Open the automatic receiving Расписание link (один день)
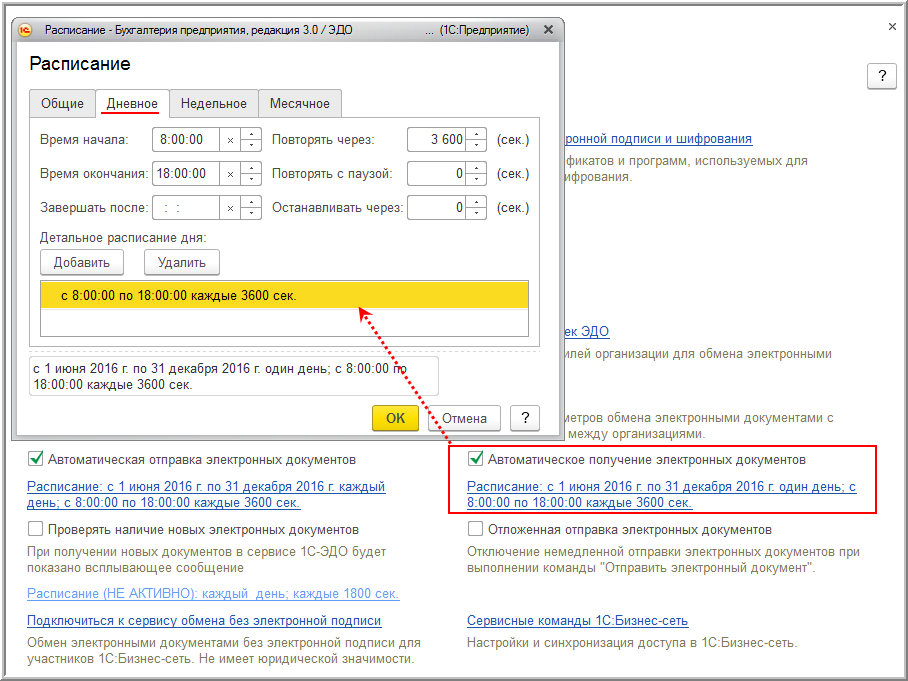 pos(661,495)
